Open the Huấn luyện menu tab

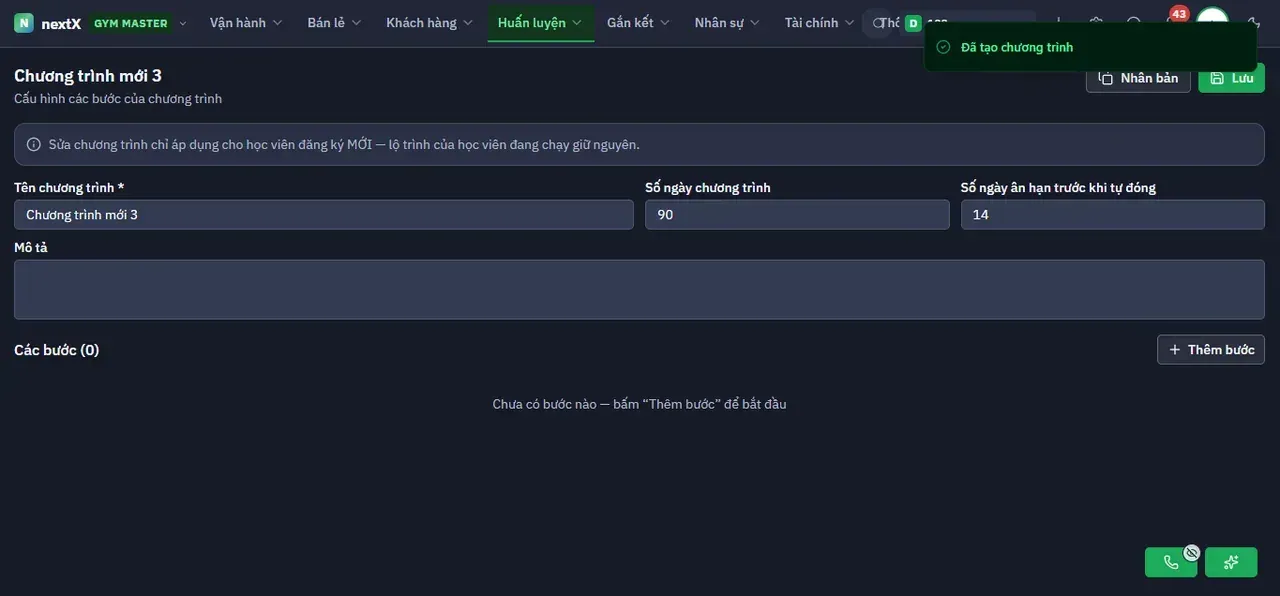coord(540,23)
